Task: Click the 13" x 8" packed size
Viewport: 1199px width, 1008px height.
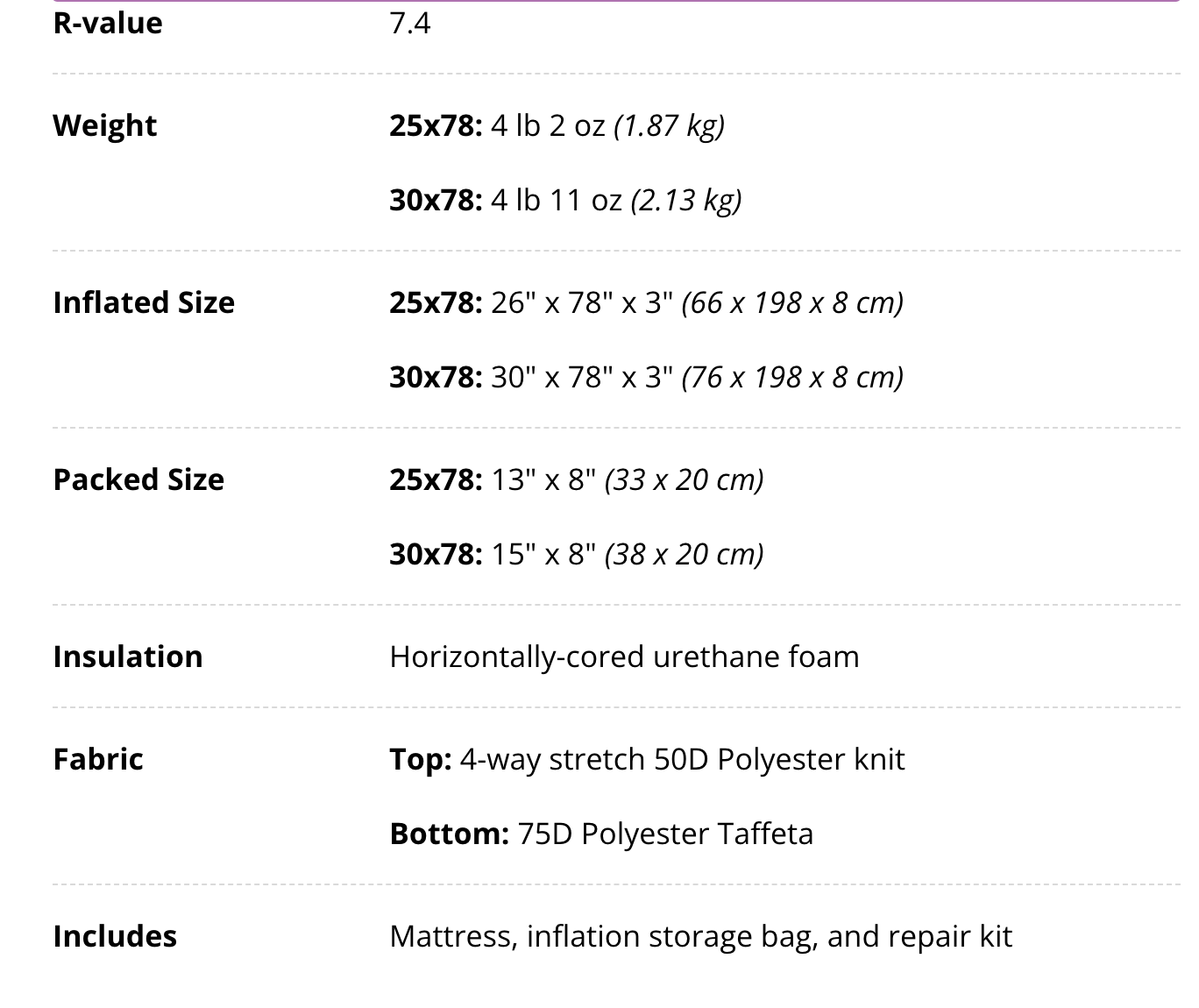Action: tap(544, 479)
